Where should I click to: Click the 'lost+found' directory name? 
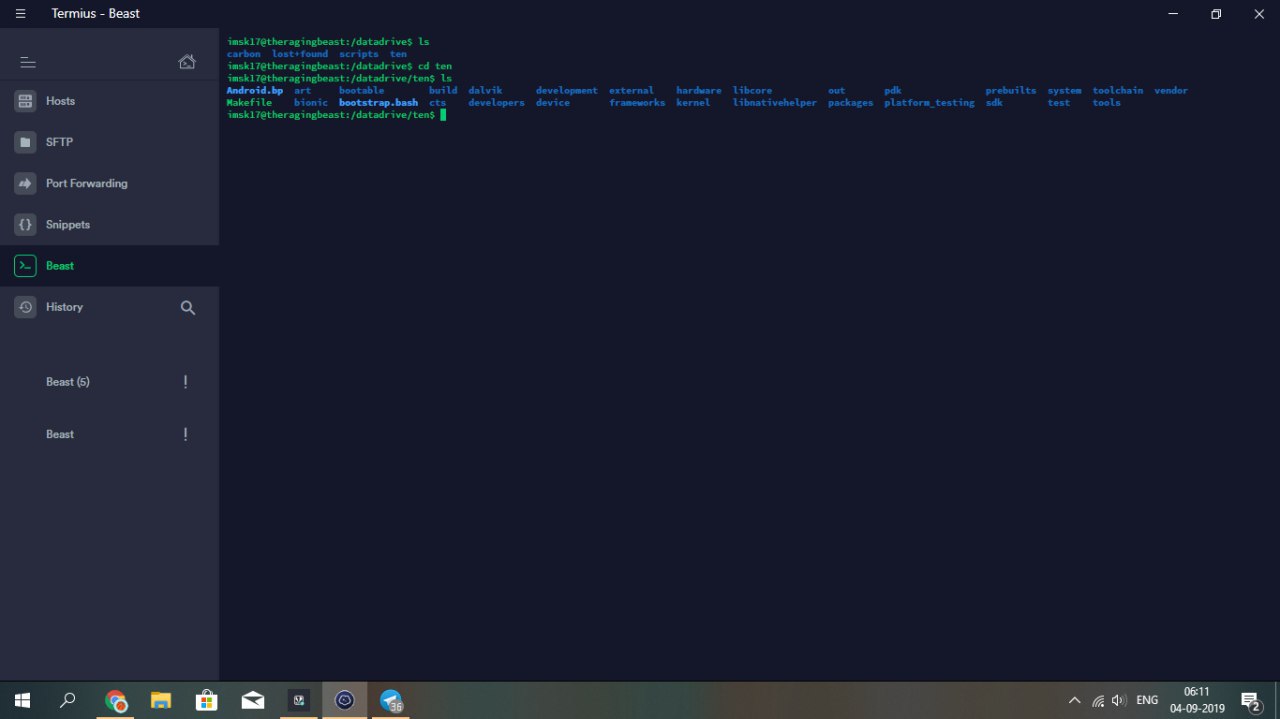(300, 53)
